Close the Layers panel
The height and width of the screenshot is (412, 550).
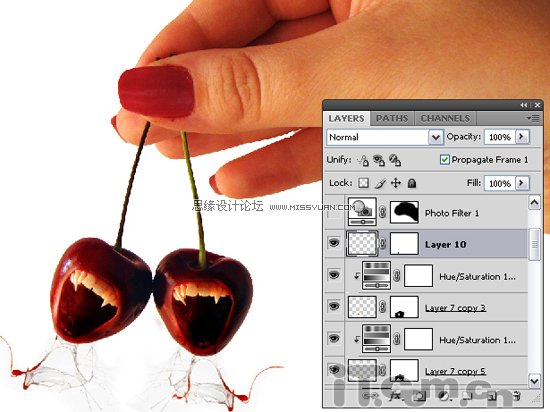pyautogui.click(x=537, y=105)
